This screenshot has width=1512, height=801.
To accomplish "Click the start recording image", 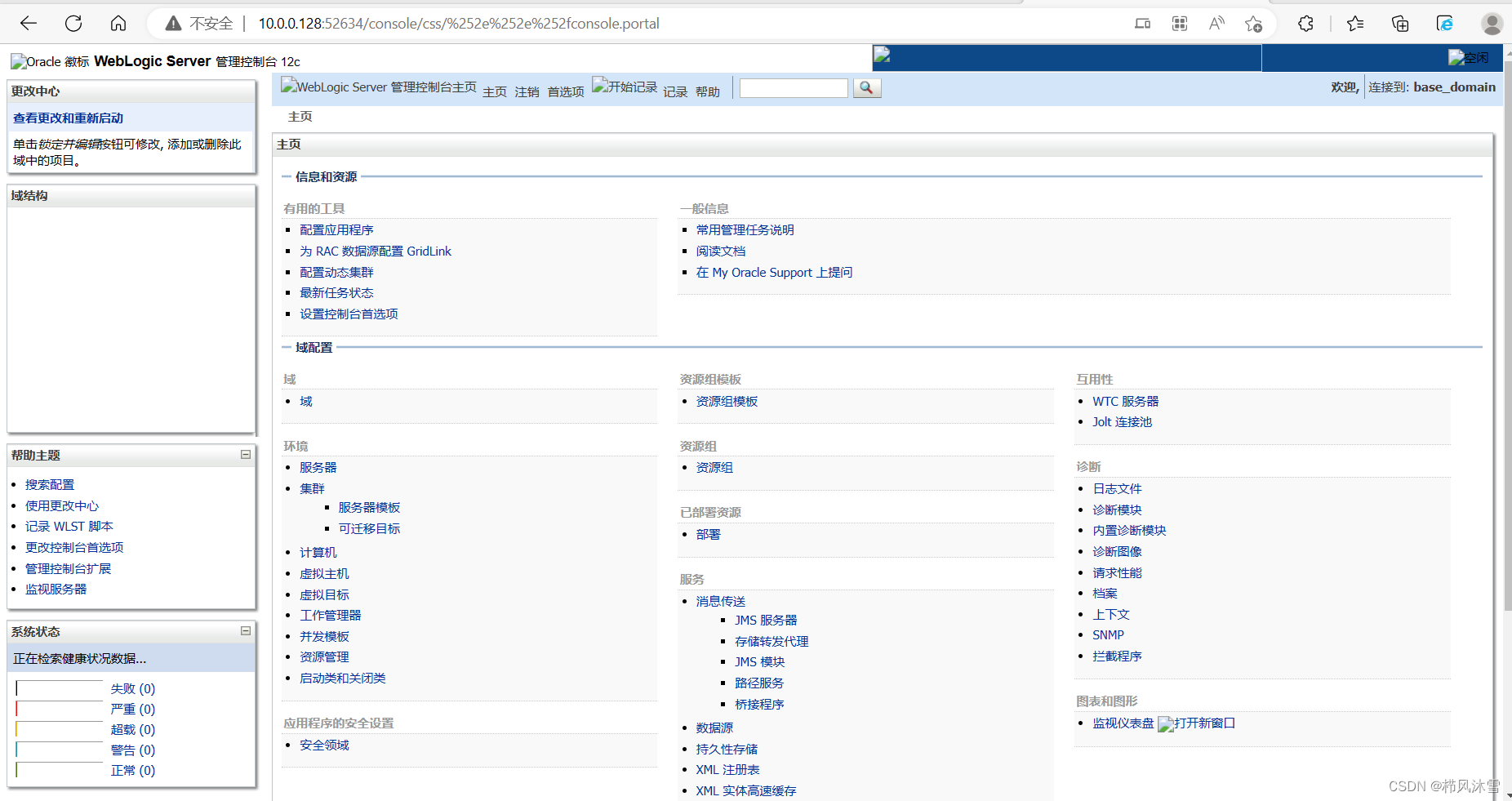I will (625, 86).
